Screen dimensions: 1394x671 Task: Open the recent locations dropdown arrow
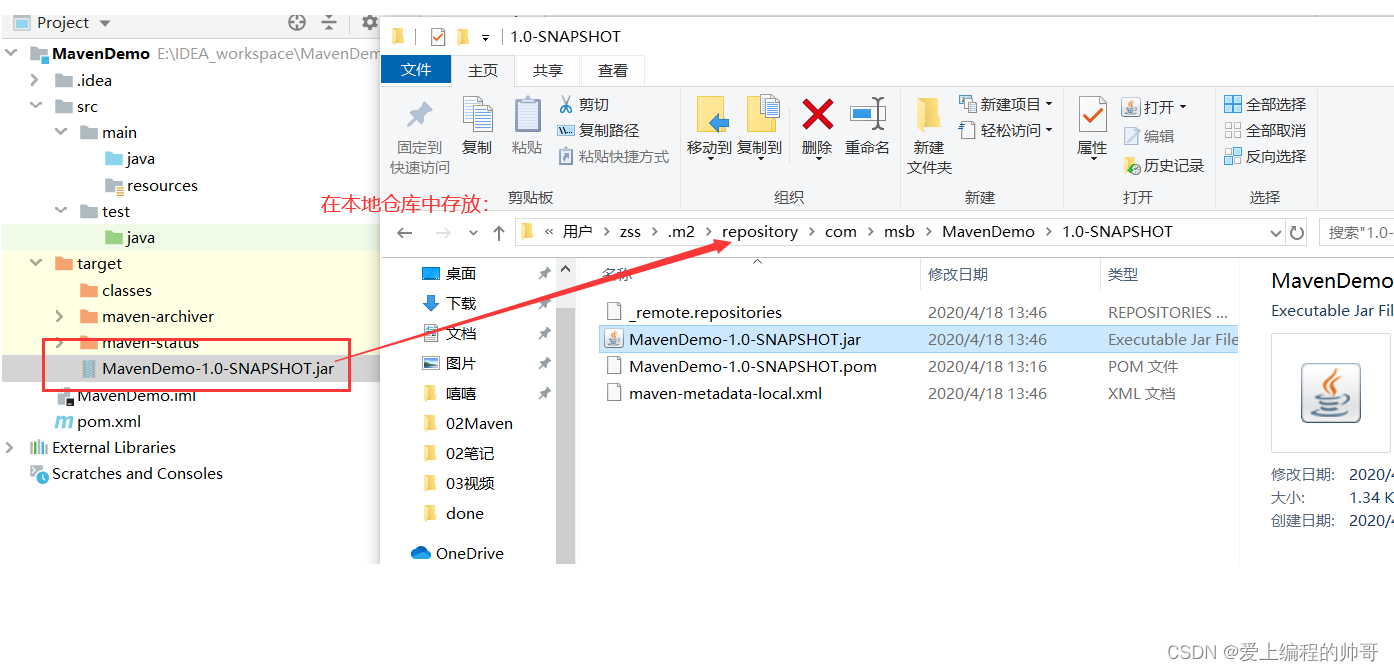click(x=473, y=233)
